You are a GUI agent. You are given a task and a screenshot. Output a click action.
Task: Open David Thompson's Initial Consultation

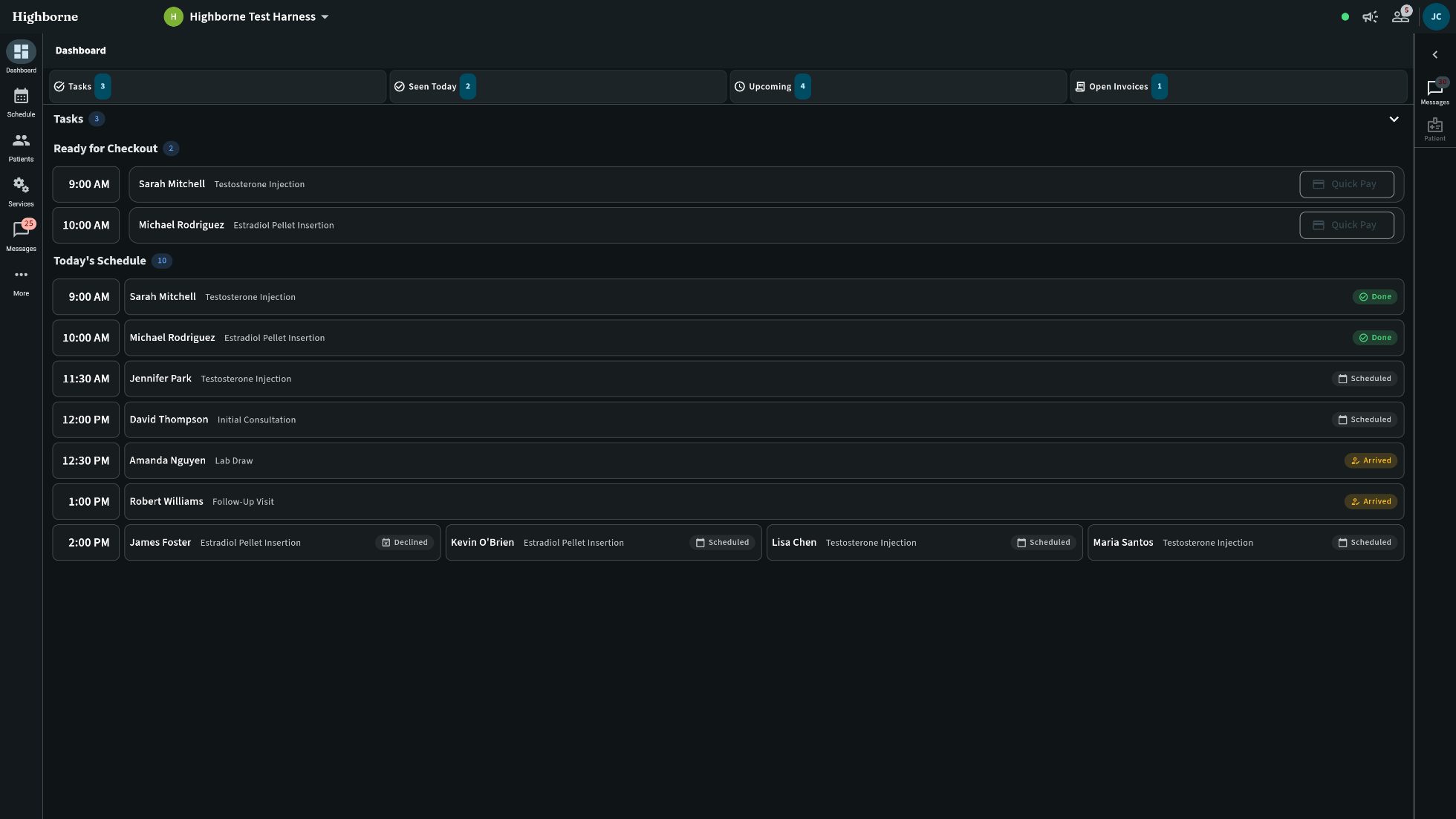pos(764,420)
